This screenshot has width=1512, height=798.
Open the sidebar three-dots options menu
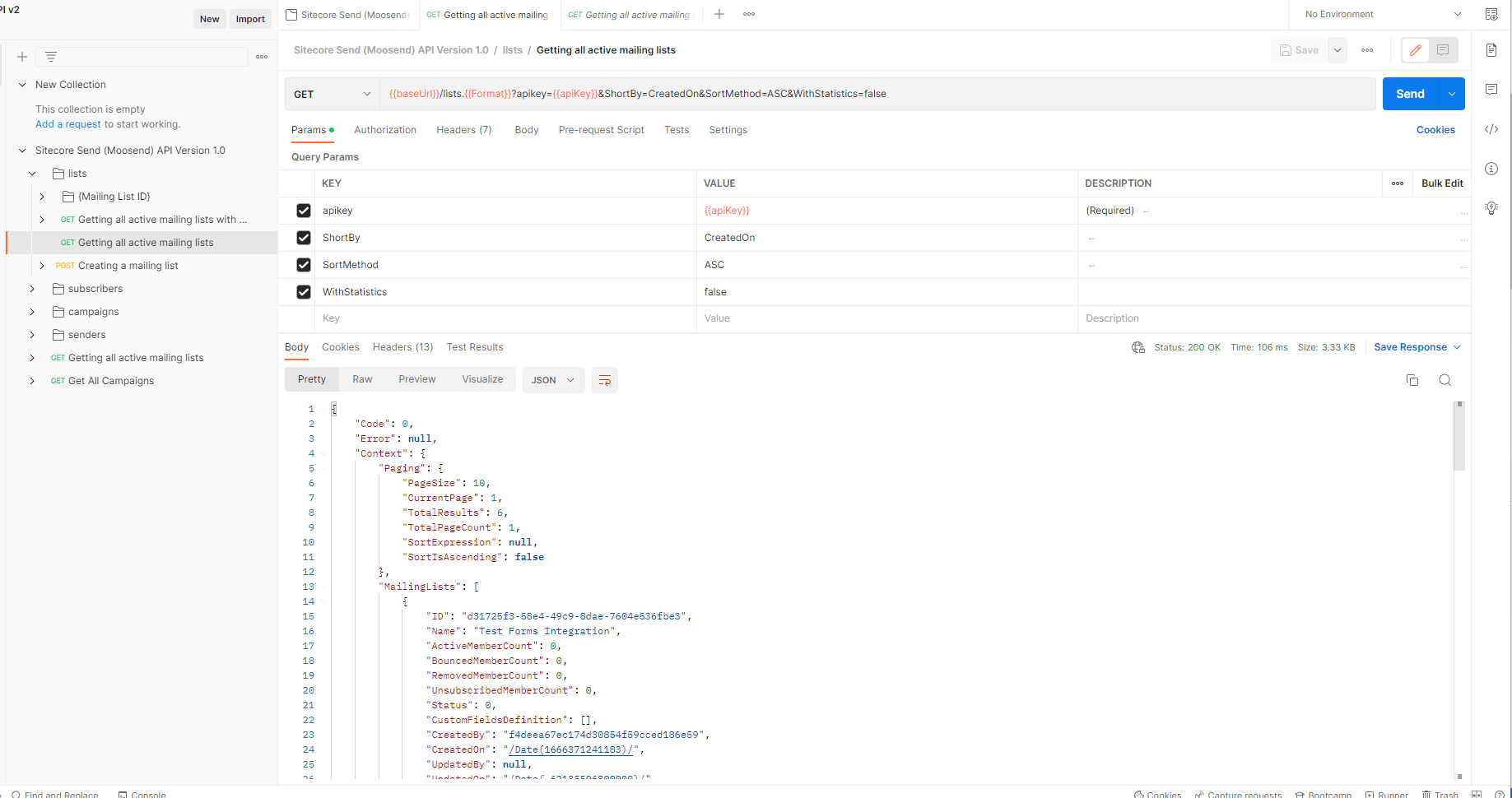click(262, 57)
